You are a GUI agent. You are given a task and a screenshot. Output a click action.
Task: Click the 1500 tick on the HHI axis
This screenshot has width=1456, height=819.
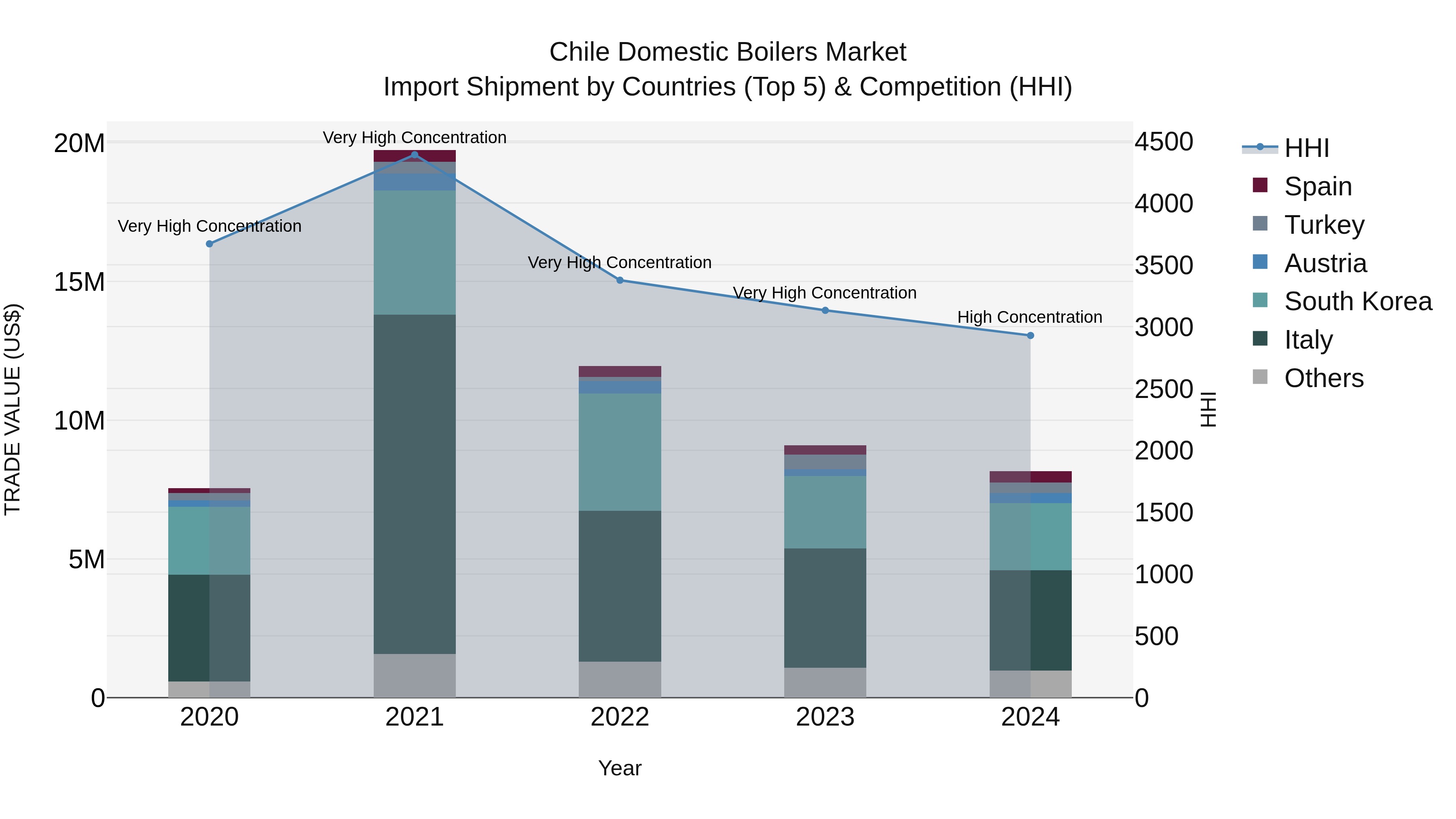click(x=1164, y=512)
